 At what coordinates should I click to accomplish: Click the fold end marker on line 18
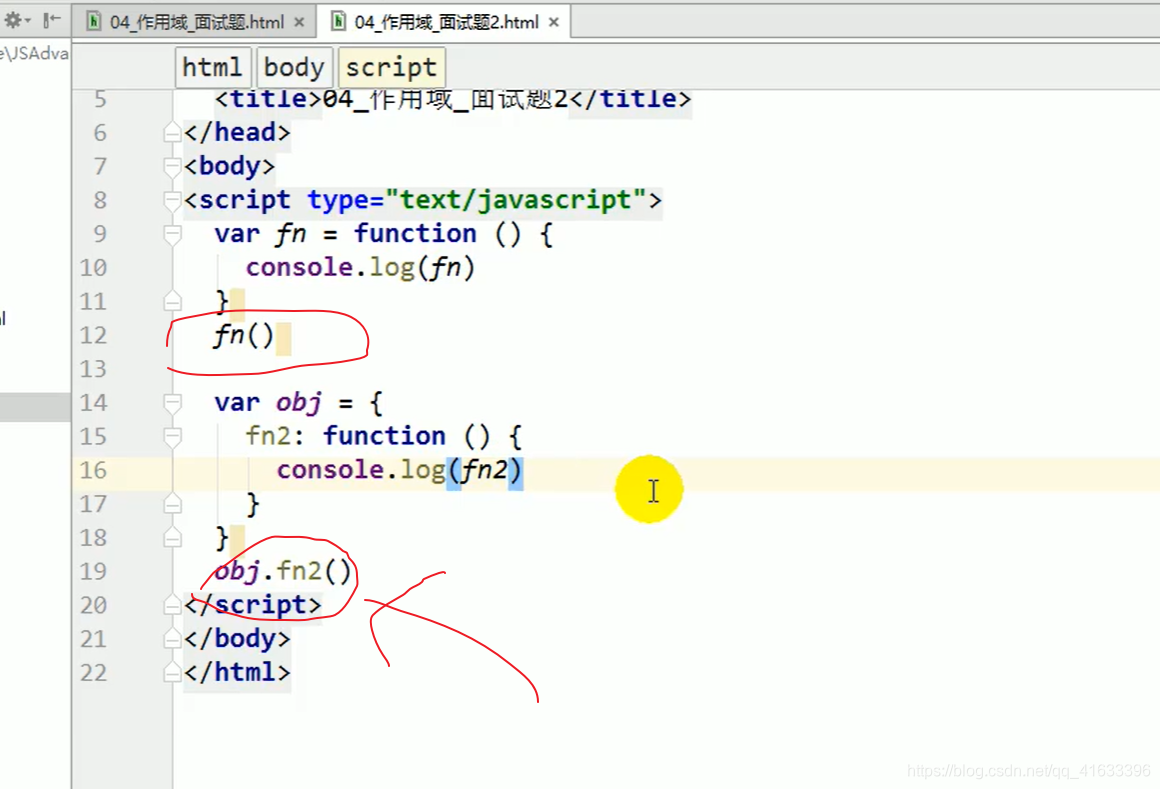172,538
